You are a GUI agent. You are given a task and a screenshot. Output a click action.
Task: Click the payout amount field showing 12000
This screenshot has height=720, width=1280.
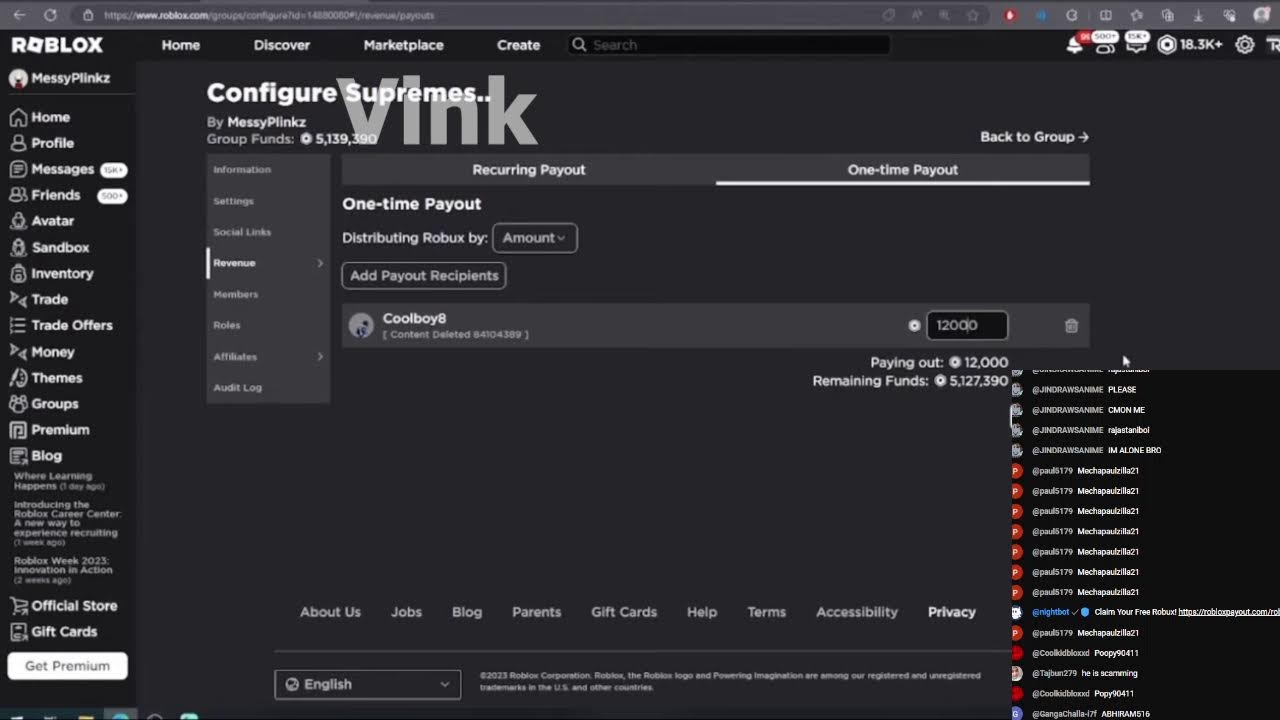[x=967, y=325]
